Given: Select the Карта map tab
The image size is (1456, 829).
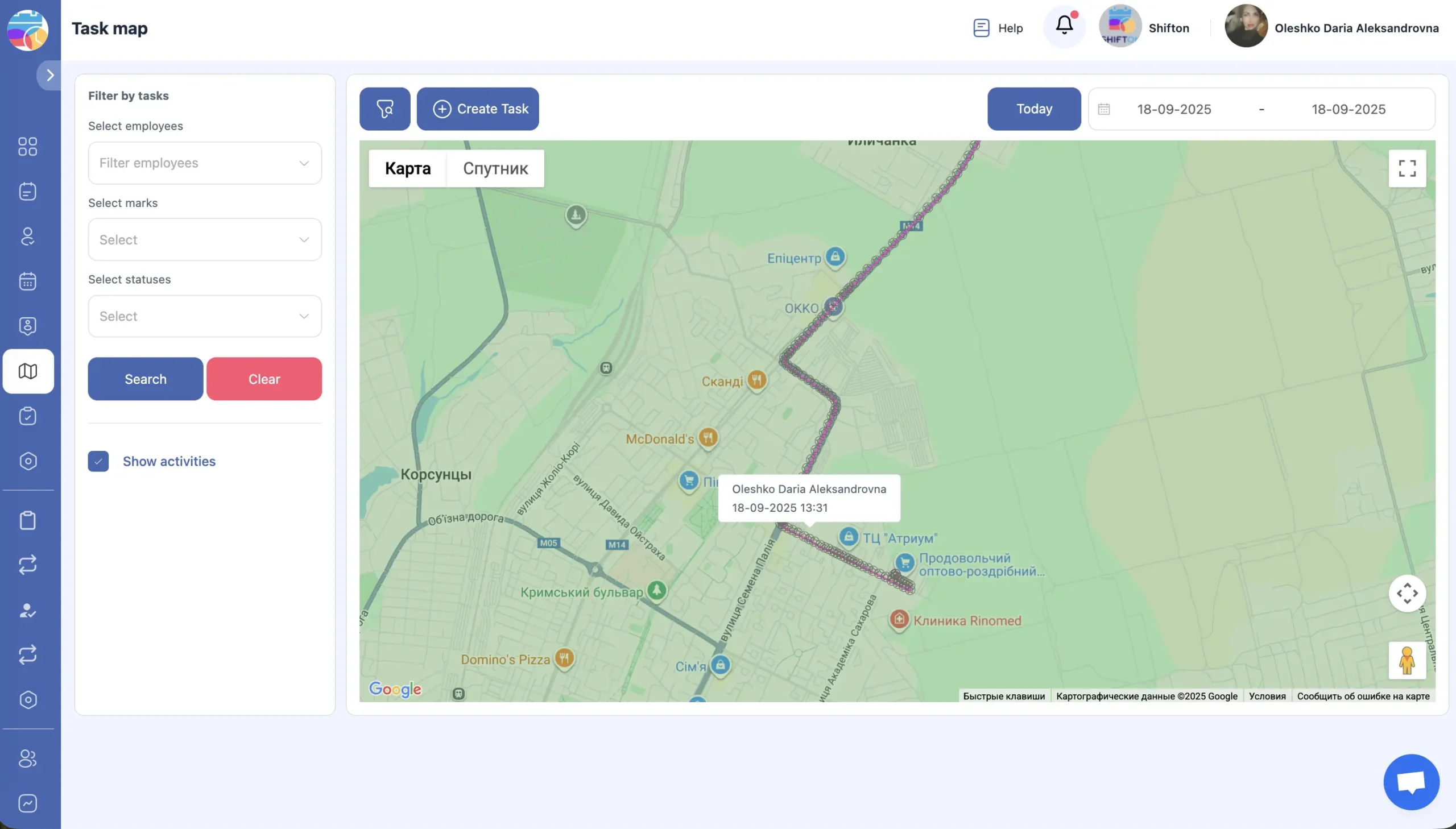Looking at the screenshot, I should pyautogui.click(x=408, y=168).
